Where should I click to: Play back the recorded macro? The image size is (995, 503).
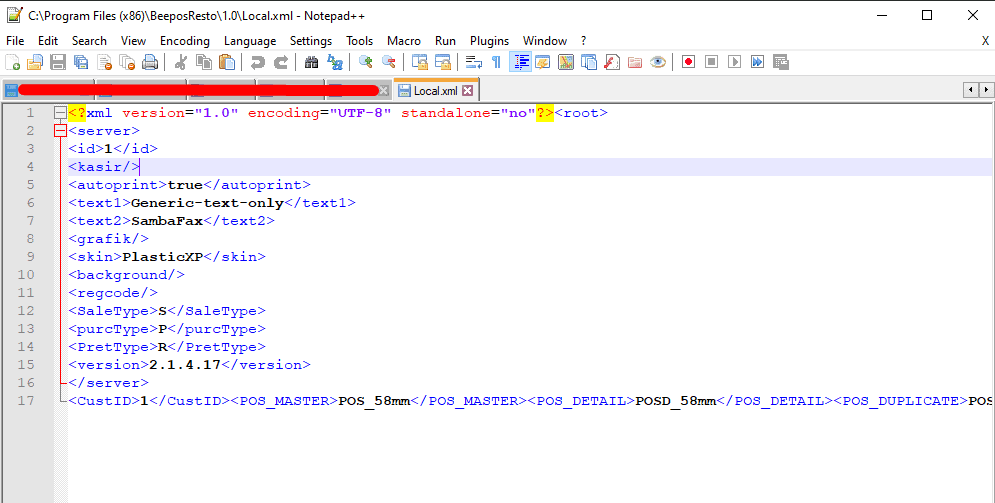(x=734, y=62)
